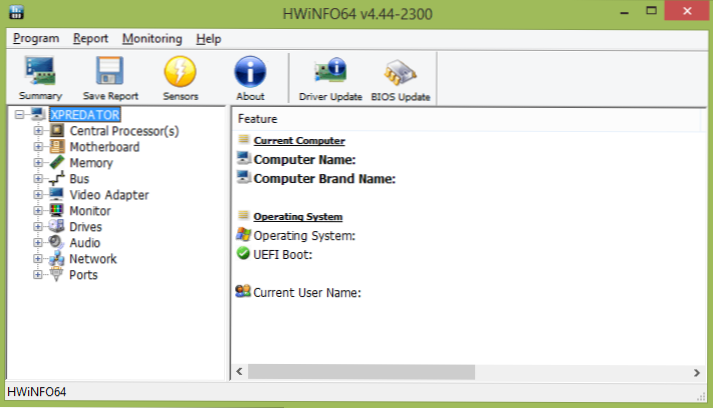Expand the Video Adapter node
This screenshot has width=713, height=408.
[38, 194]
